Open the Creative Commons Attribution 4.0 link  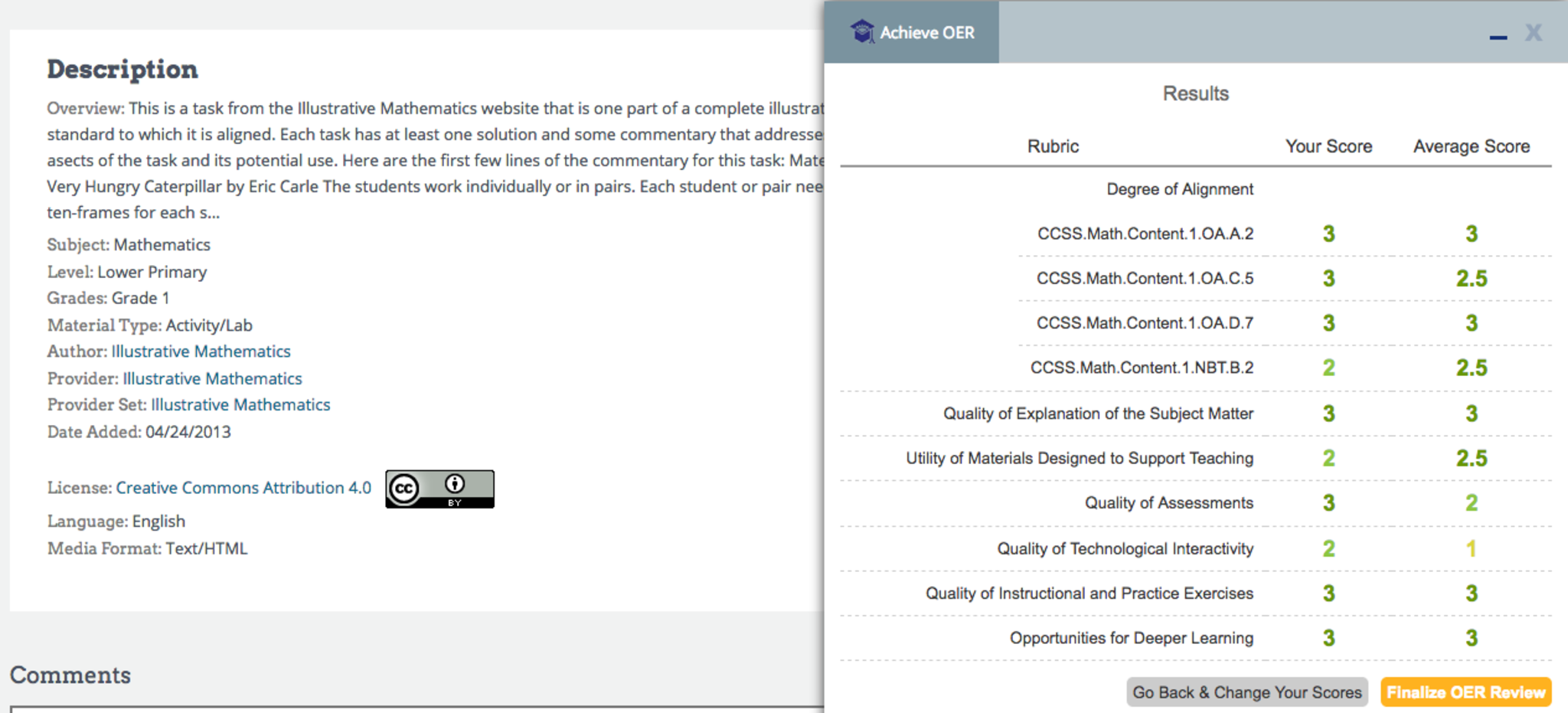243,488
